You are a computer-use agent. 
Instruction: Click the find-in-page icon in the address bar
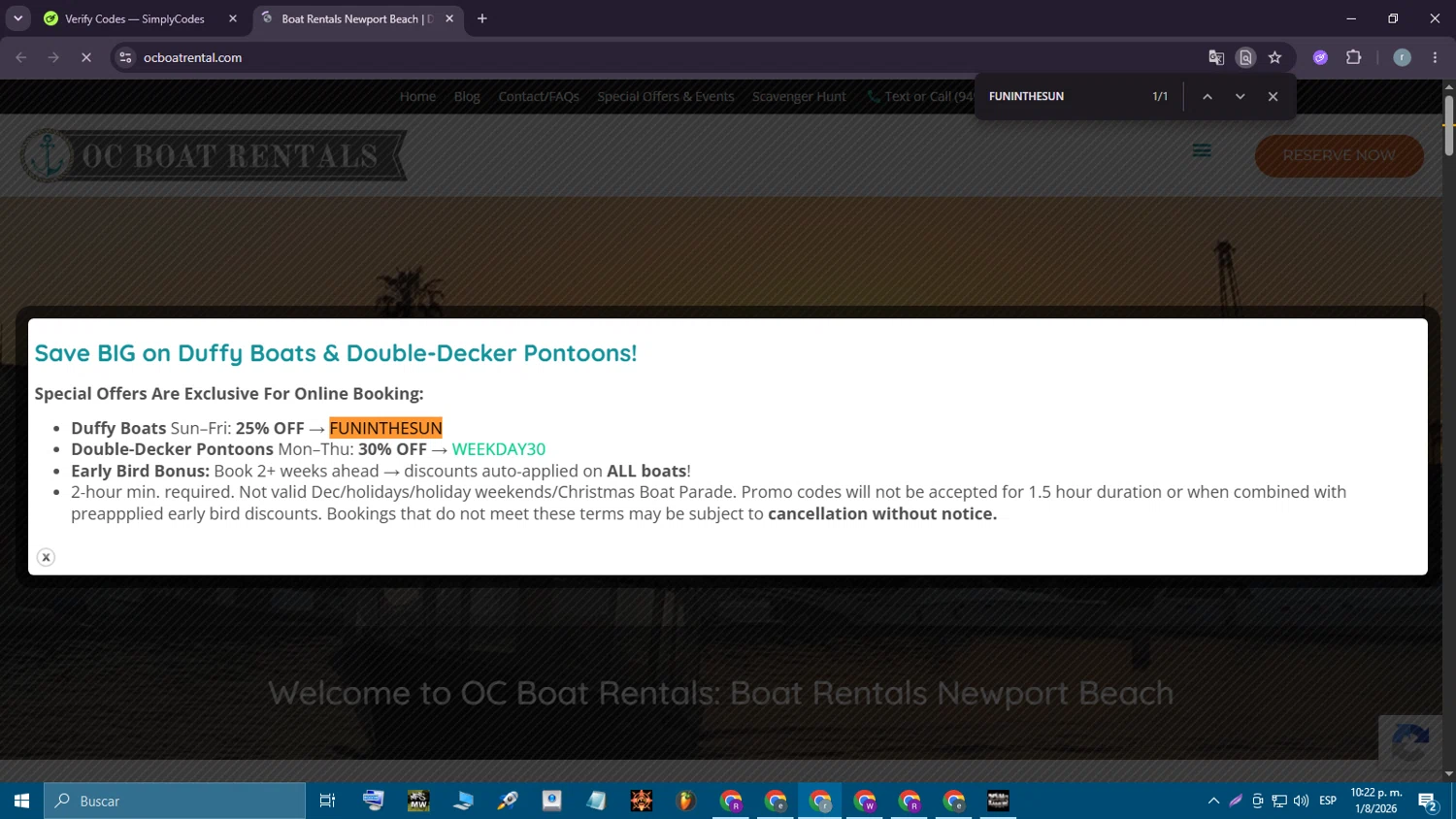[1245, 57]
